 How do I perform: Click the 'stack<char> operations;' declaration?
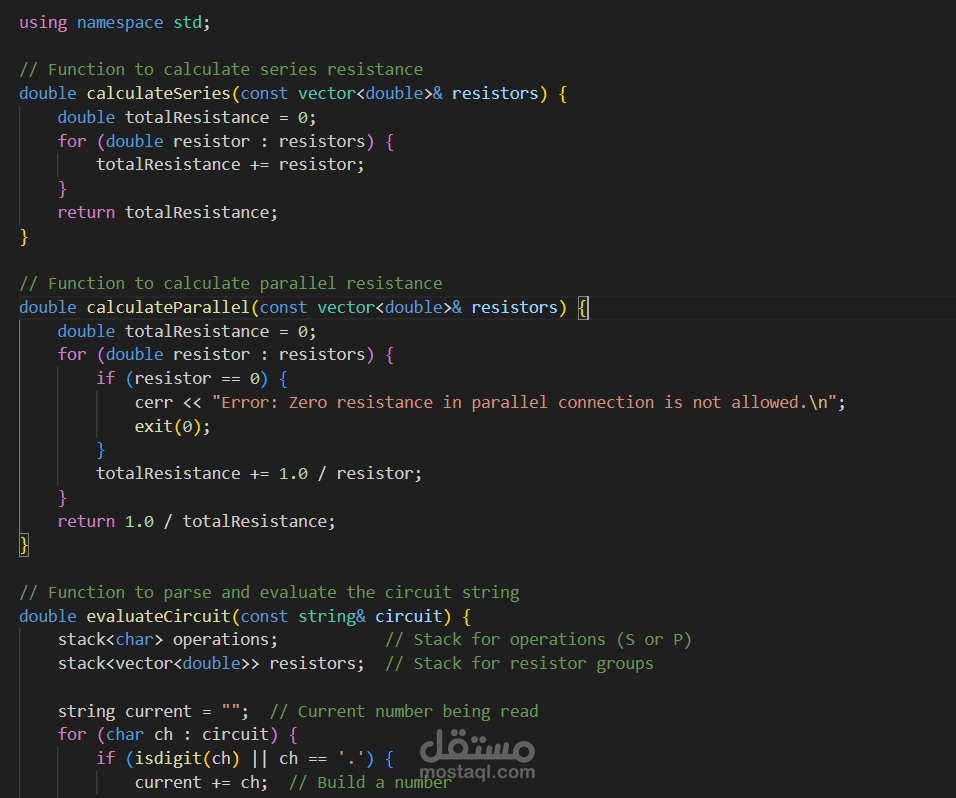coord(168,639)
